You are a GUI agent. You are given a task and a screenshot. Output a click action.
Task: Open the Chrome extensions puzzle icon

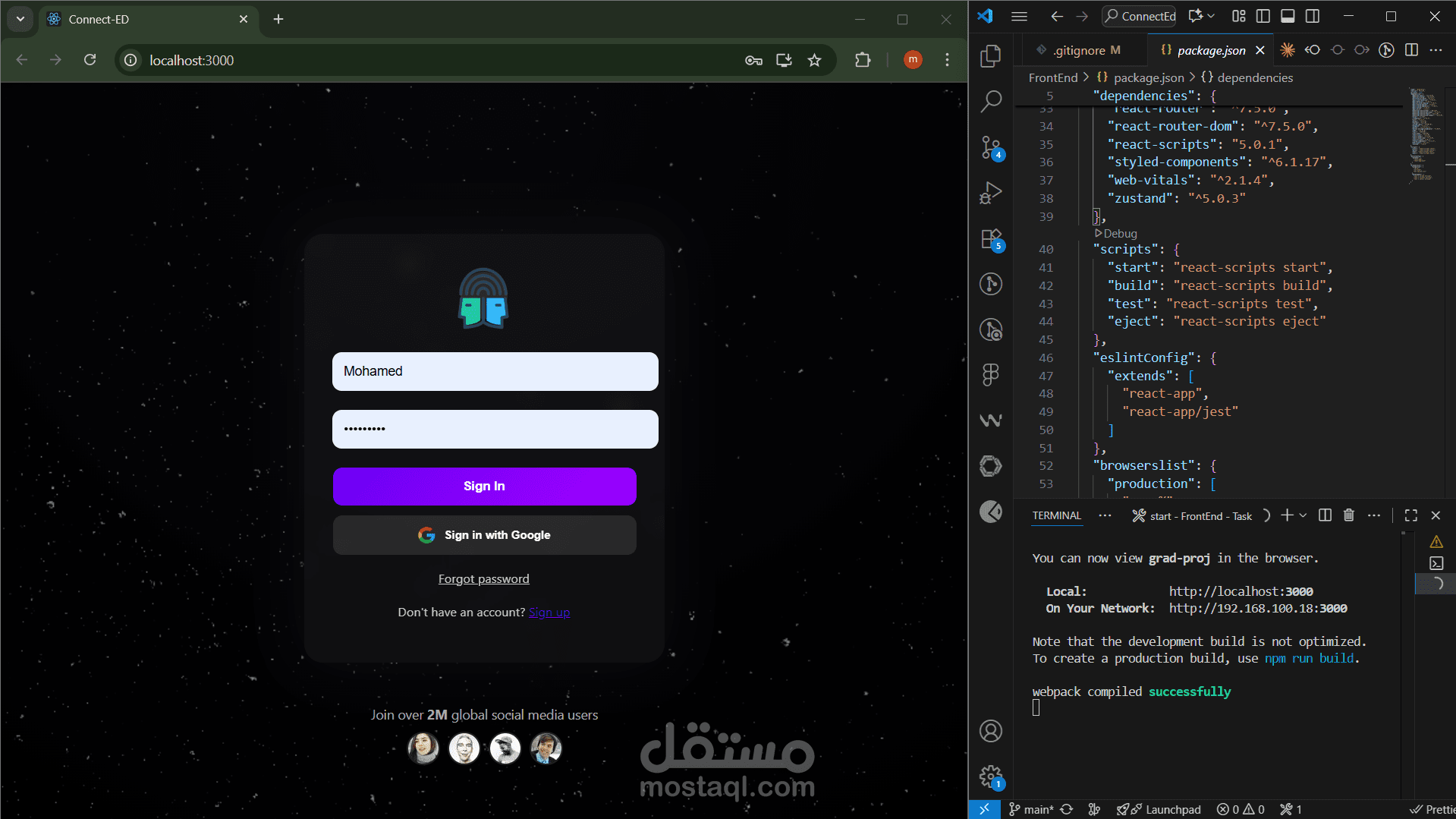tap(863, 60)
